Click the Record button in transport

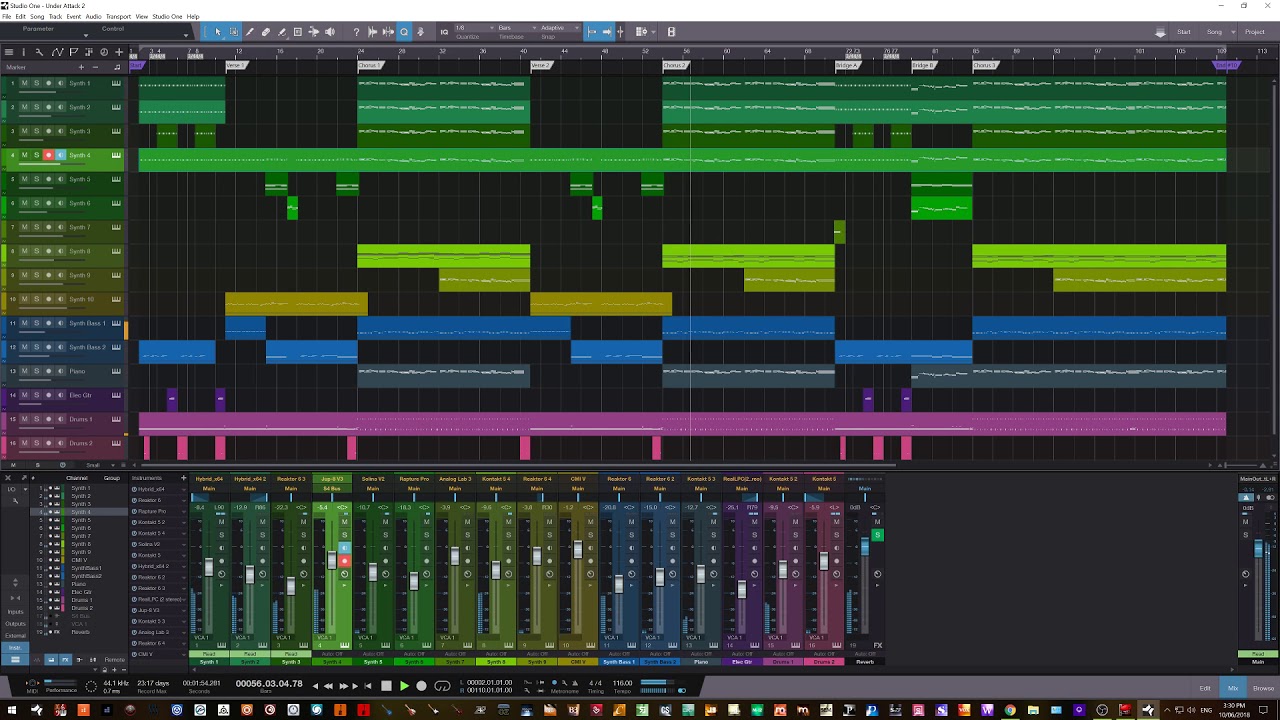coord(421,686)
